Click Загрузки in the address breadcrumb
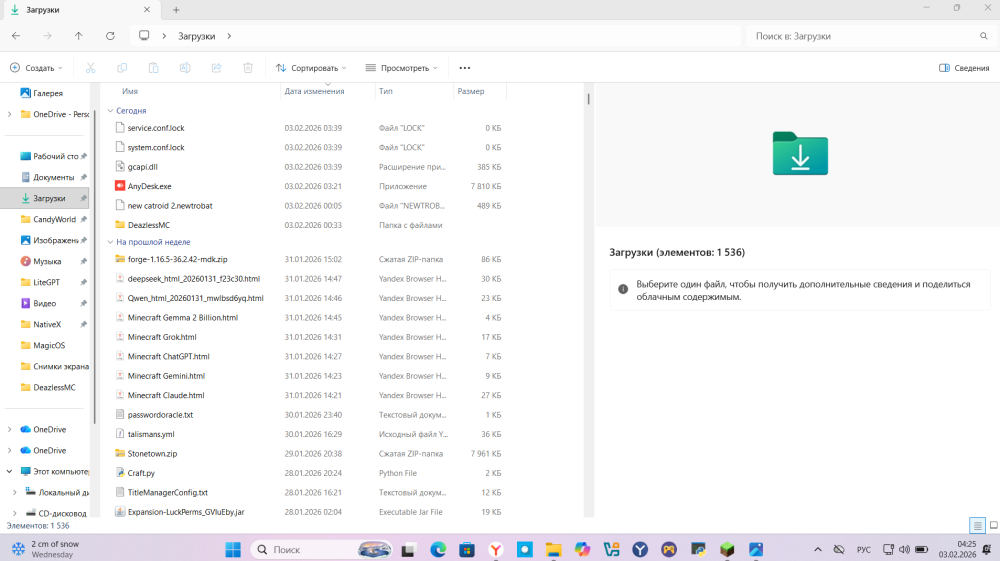The height and width of the screenshot is (561, 1000). (196, 36)
